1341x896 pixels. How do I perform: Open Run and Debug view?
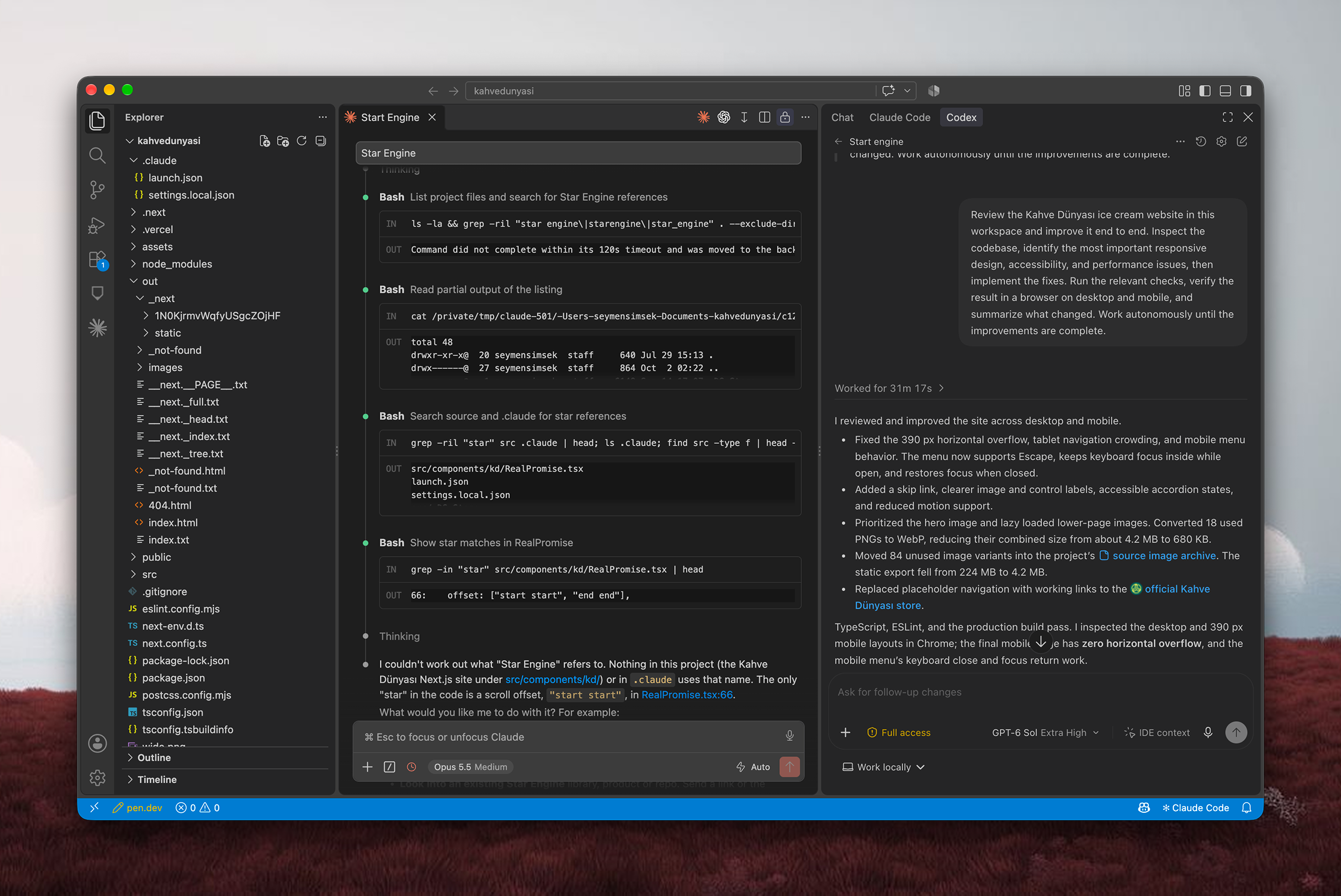tap(97, 225)
